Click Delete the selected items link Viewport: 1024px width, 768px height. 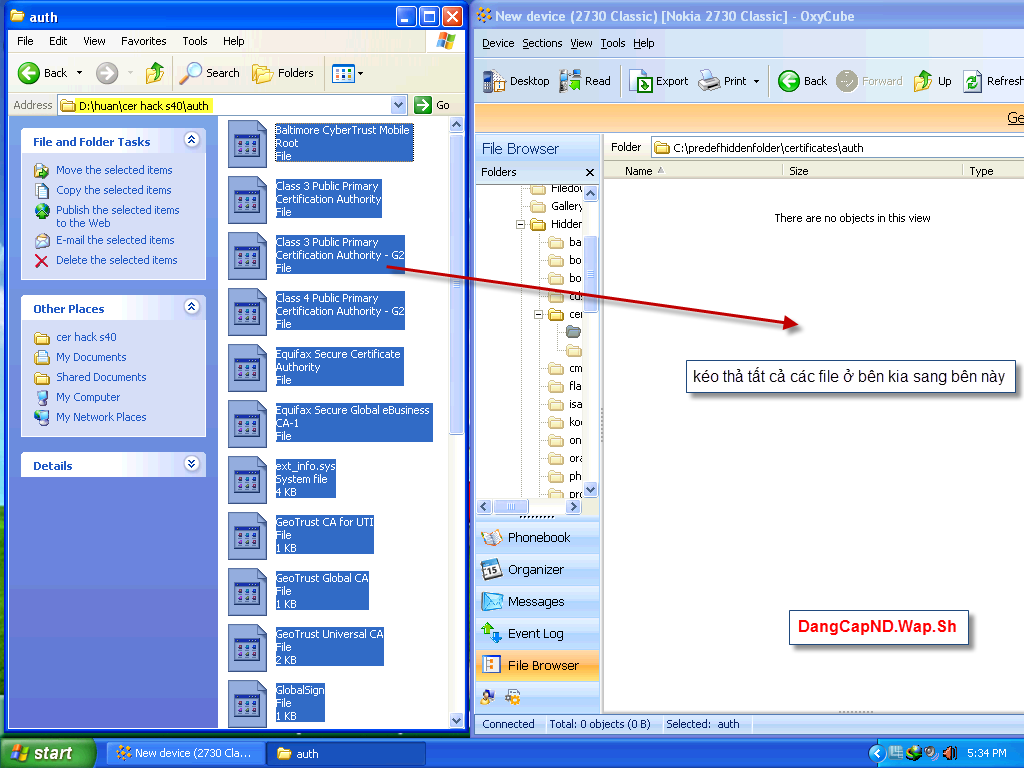117,260
